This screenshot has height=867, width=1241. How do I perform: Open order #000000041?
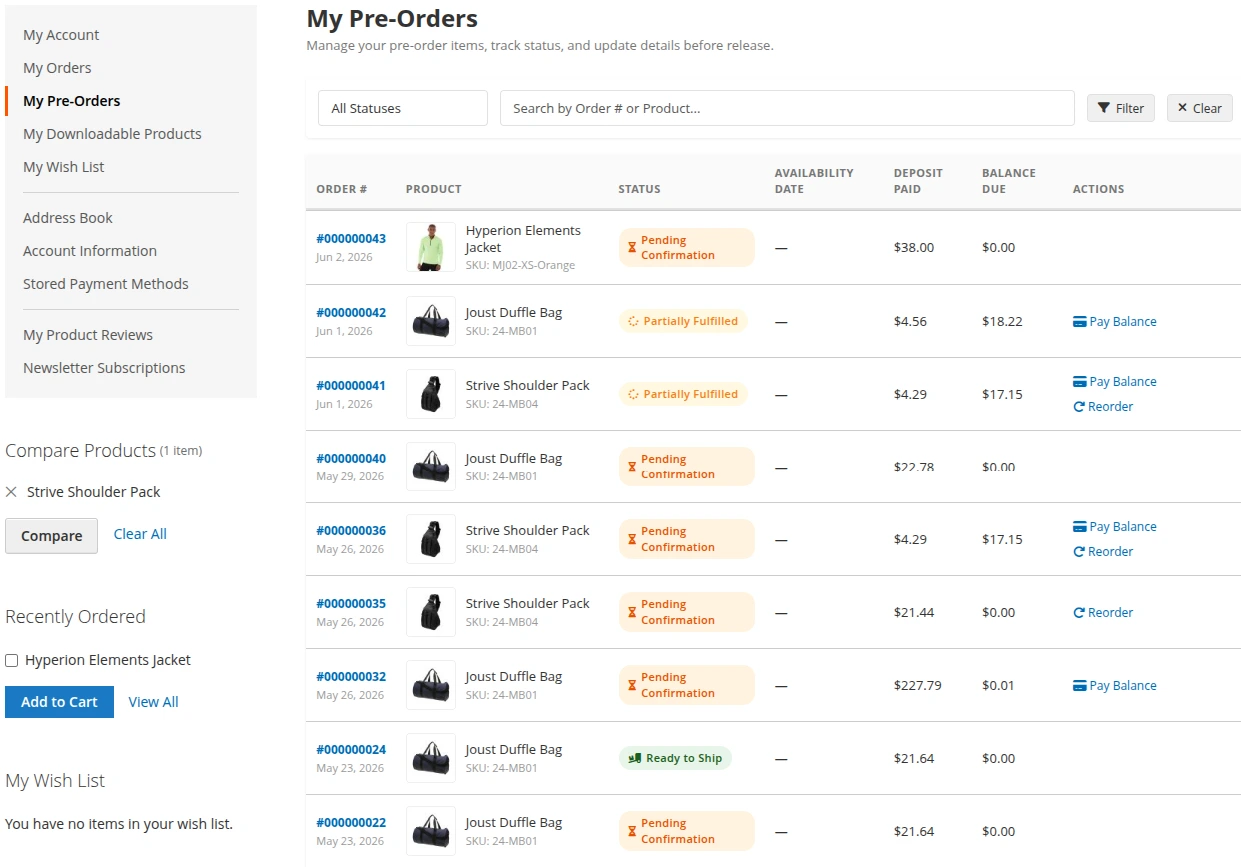[351, 386]
